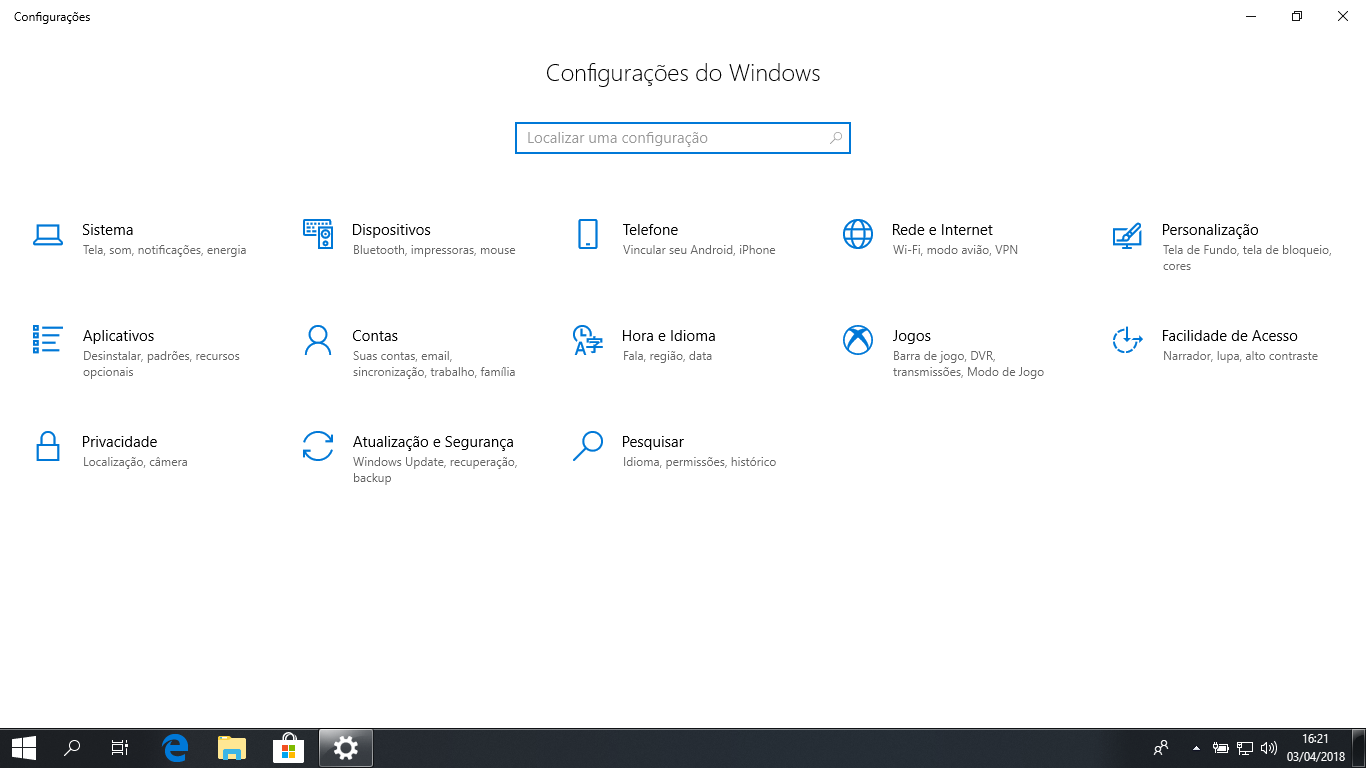Open Microsoft Store from the taskbar
This screenshot has height=768, width=1366.
click(x=288, y=748)
